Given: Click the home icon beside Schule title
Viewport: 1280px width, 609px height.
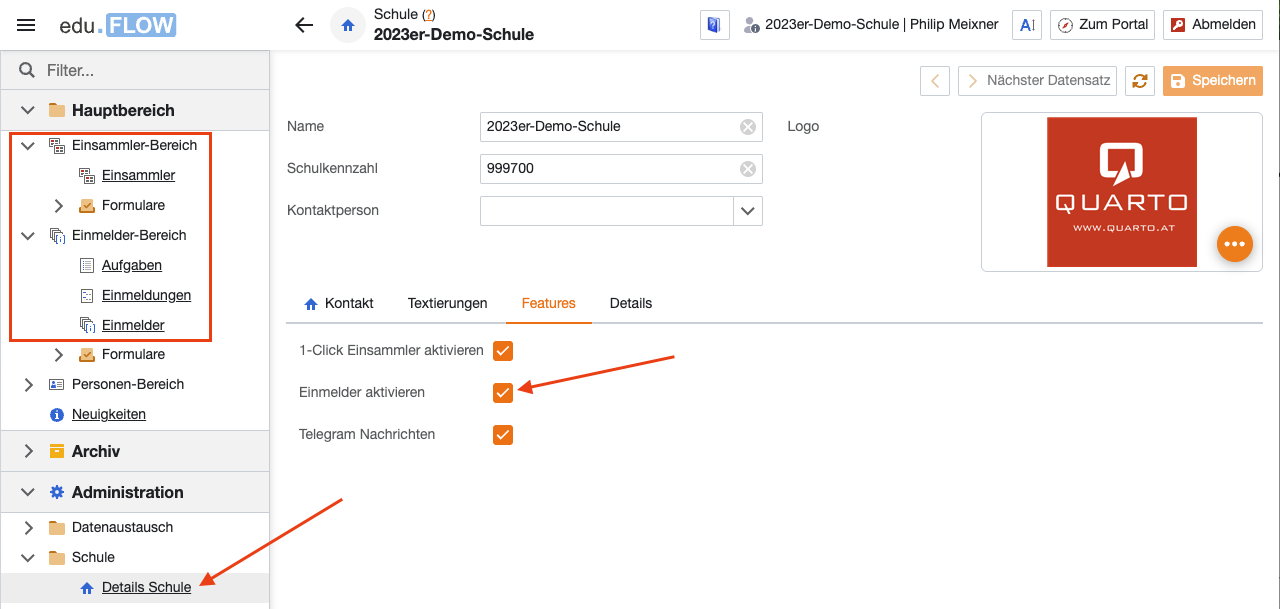Looking at the screenshot, I should pos(347,26).
